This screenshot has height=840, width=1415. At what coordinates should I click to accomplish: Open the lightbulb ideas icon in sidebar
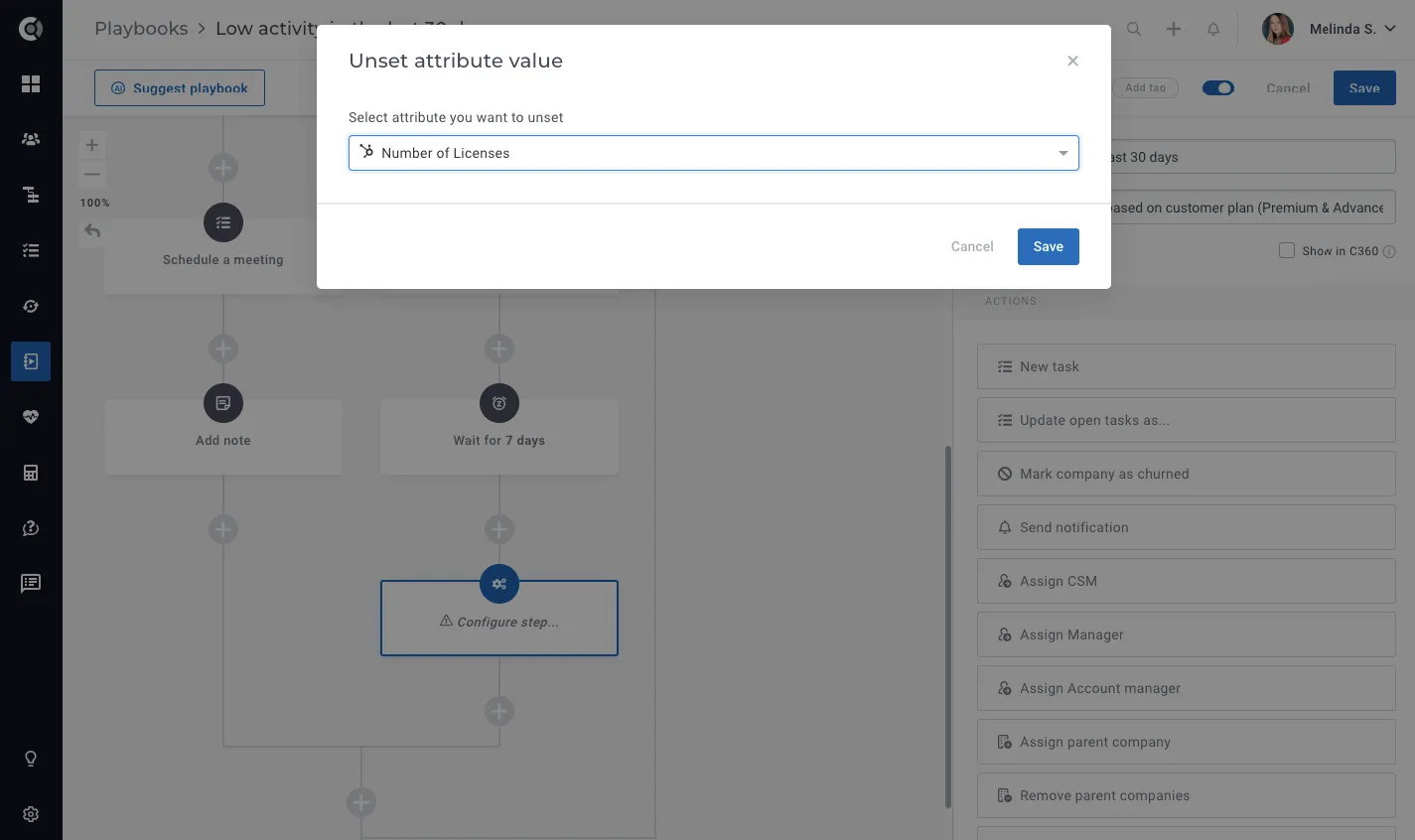[x=31, y=759]
